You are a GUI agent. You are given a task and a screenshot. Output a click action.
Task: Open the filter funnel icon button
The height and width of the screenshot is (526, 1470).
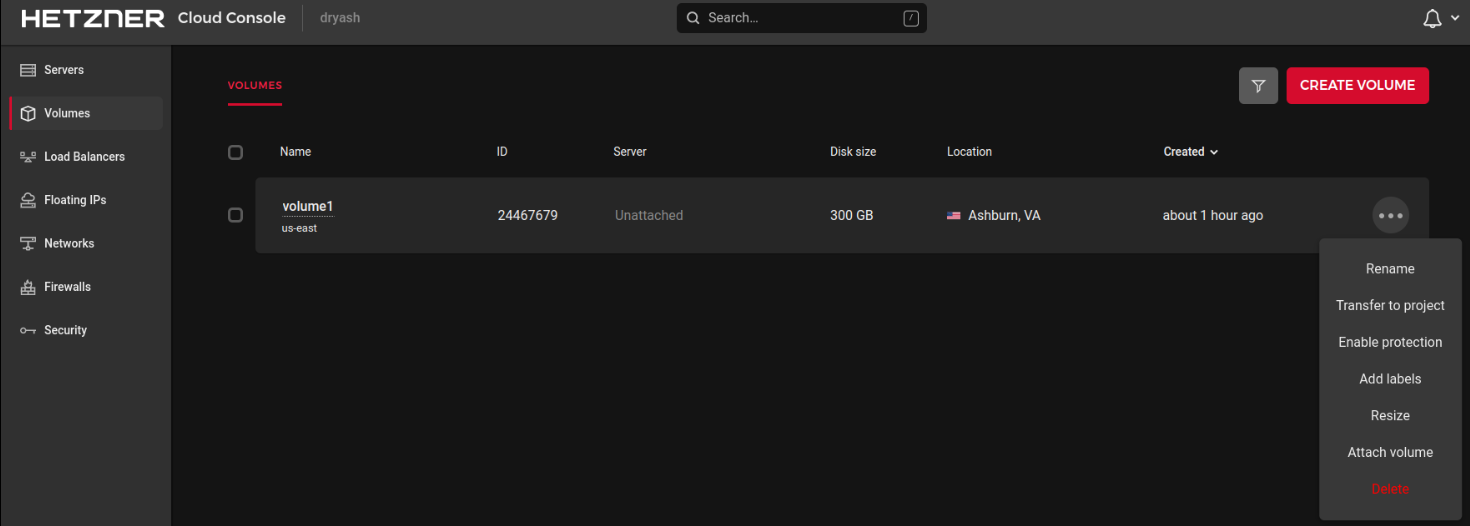(x=1258, y=86)
